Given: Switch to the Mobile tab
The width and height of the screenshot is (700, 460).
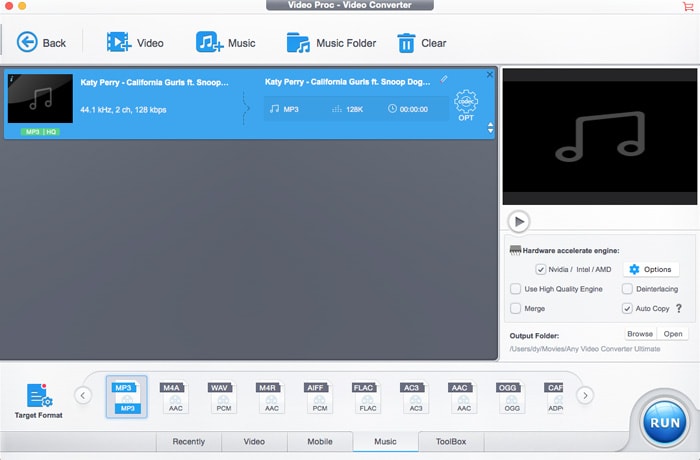Looking at the screenshot, I should click(x=320, y=441).
